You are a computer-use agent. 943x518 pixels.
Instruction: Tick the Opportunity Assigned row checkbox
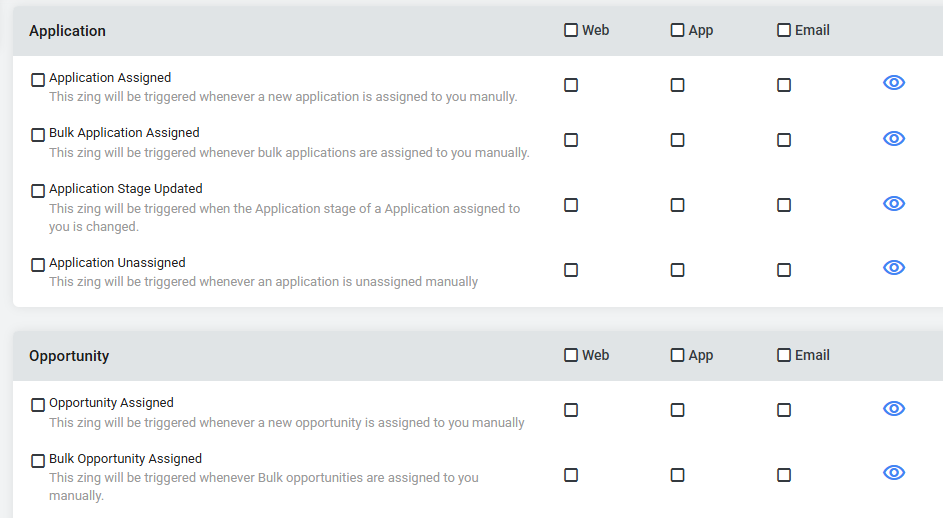pyautogui.click(x=38, y=405)
